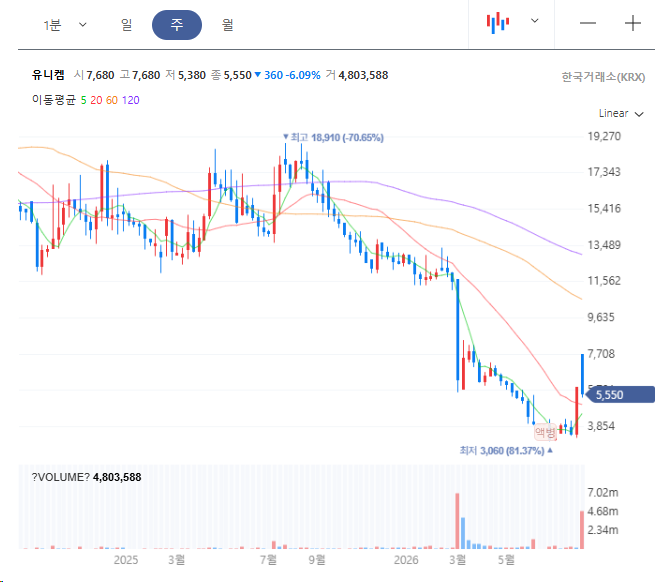The height and width of the screenshot is (582, 659).
Task: Click the 최고 18,910 high marker
Action: point(333,137)
